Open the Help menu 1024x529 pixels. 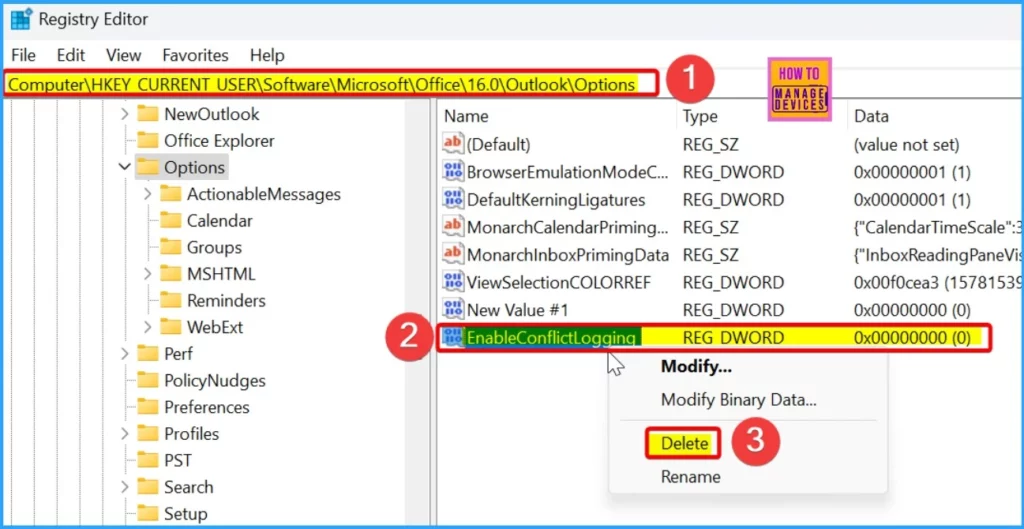click(267, 55)
